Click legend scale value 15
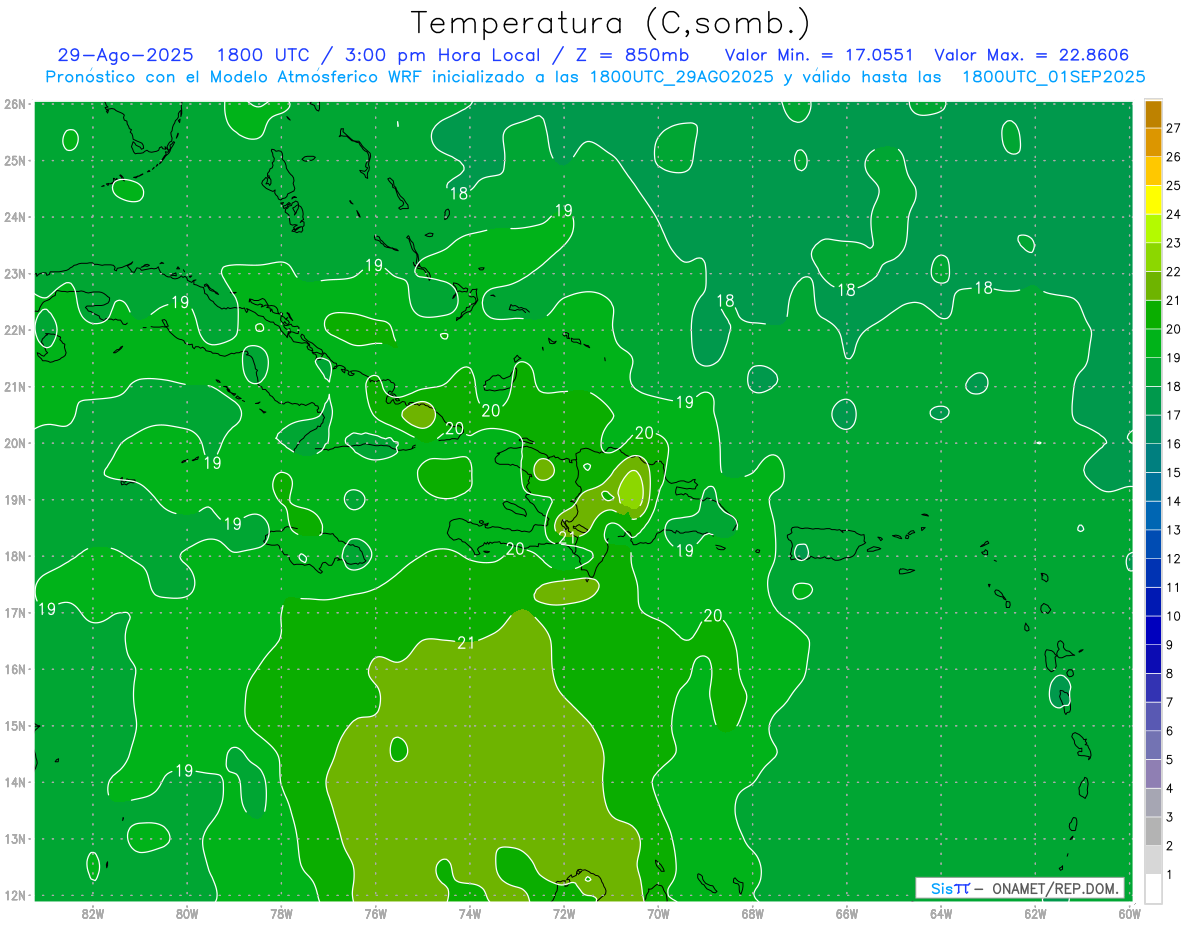Viewport: 1200px width, 927px height. tap(1173, 473)
